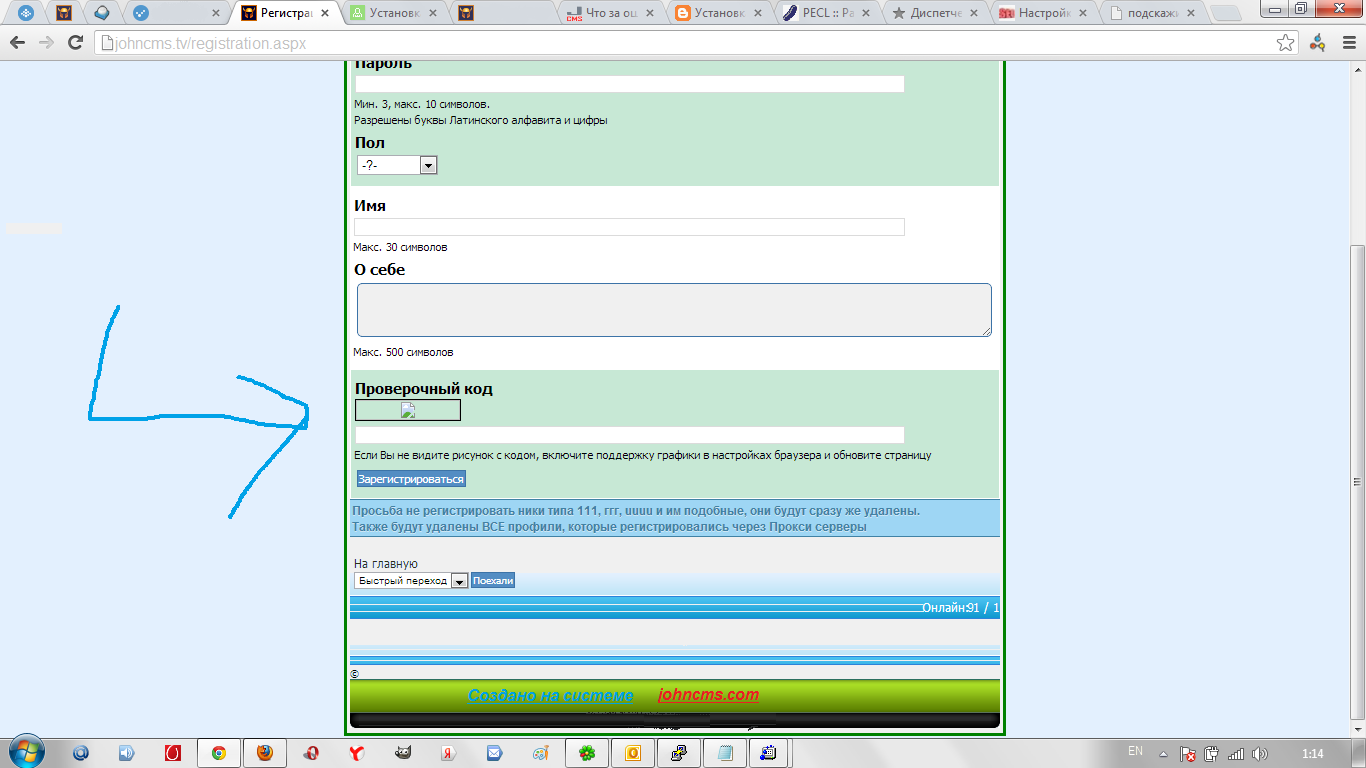Follow the 'На главную' link

(x=386, y=564)
